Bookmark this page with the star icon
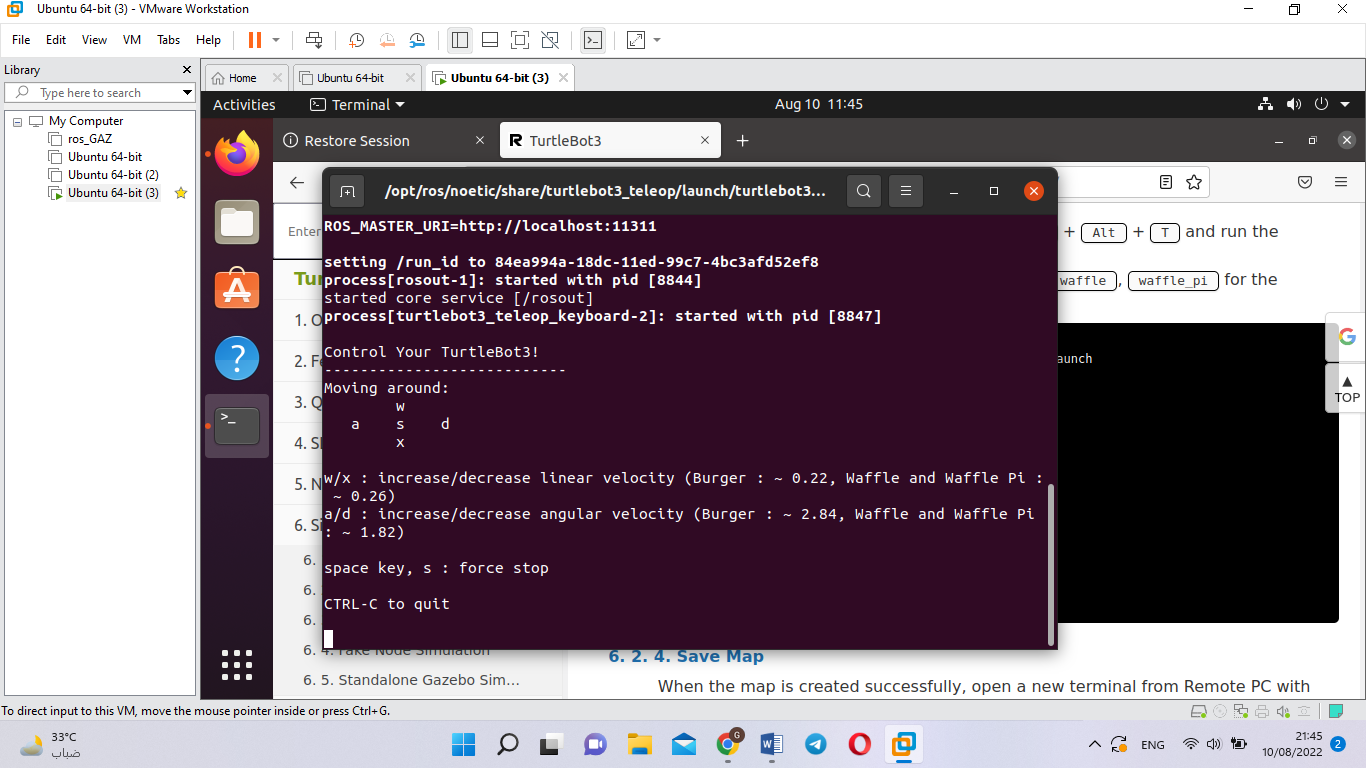 pos(1193,182)
